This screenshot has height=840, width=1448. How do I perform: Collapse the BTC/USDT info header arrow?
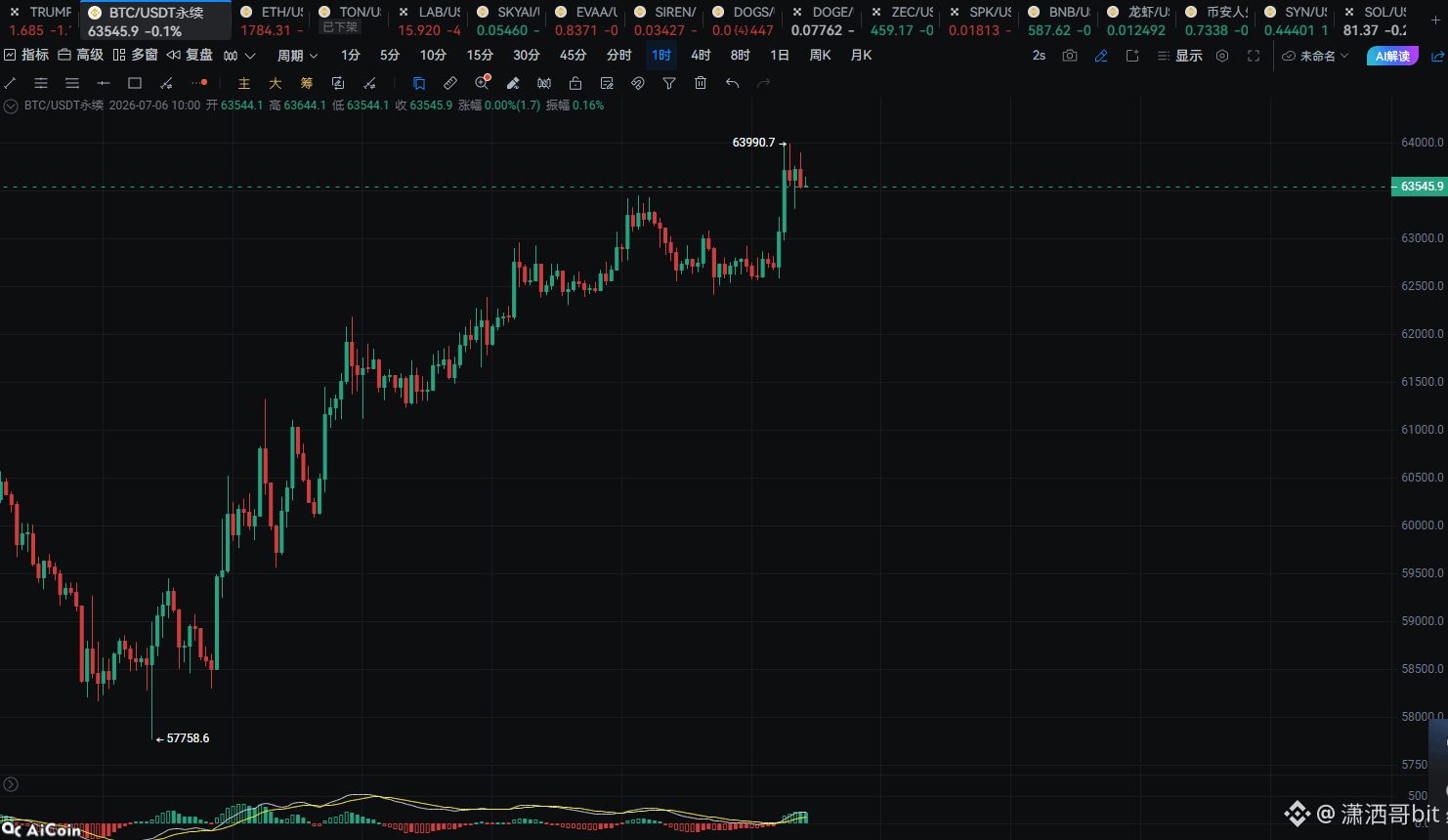click(11, 105)
